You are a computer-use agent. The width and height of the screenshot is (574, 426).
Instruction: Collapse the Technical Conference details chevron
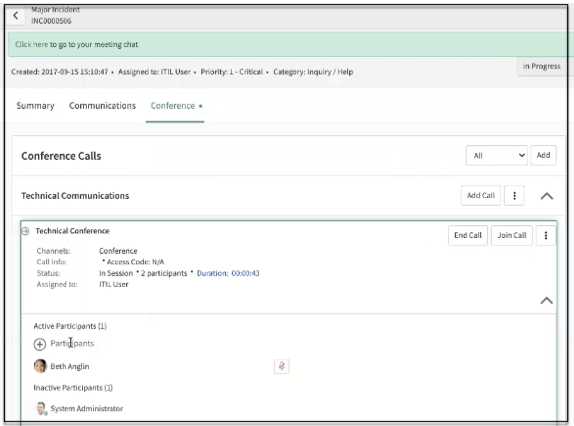coord(547,300)
